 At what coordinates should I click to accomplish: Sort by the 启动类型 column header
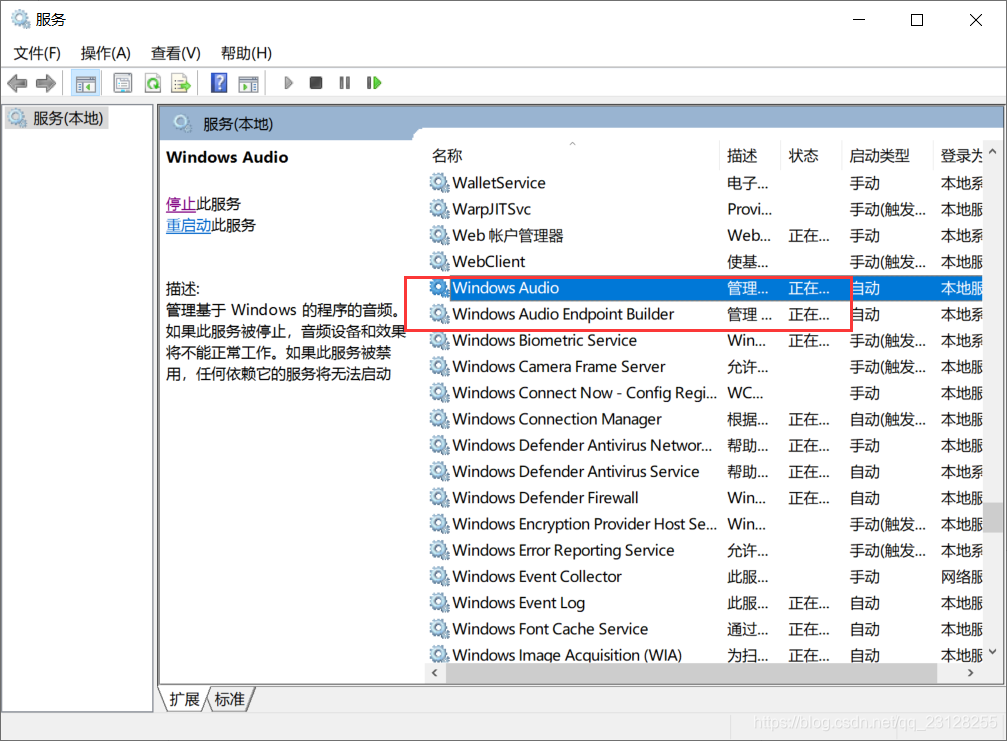887,155
